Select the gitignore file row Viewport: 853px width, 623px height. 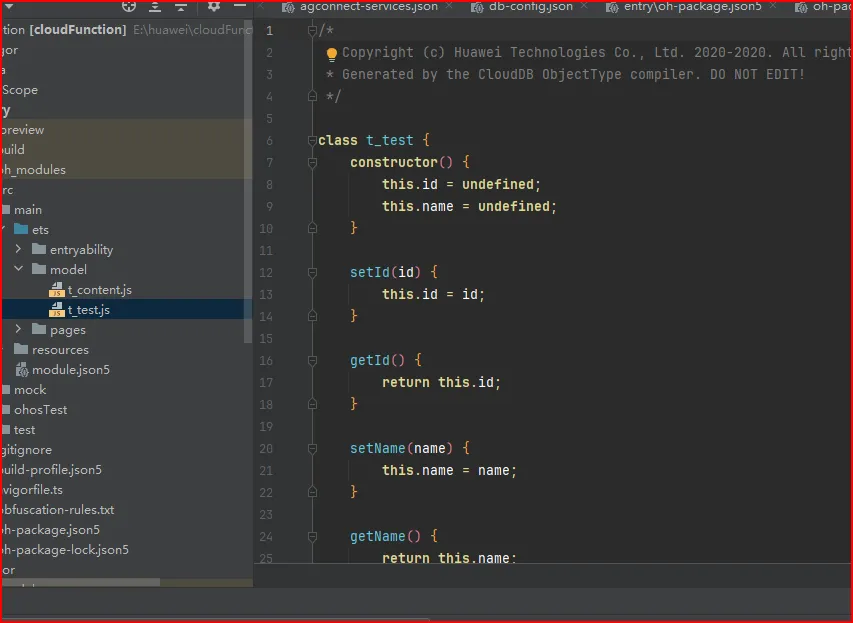click(26, 450)
